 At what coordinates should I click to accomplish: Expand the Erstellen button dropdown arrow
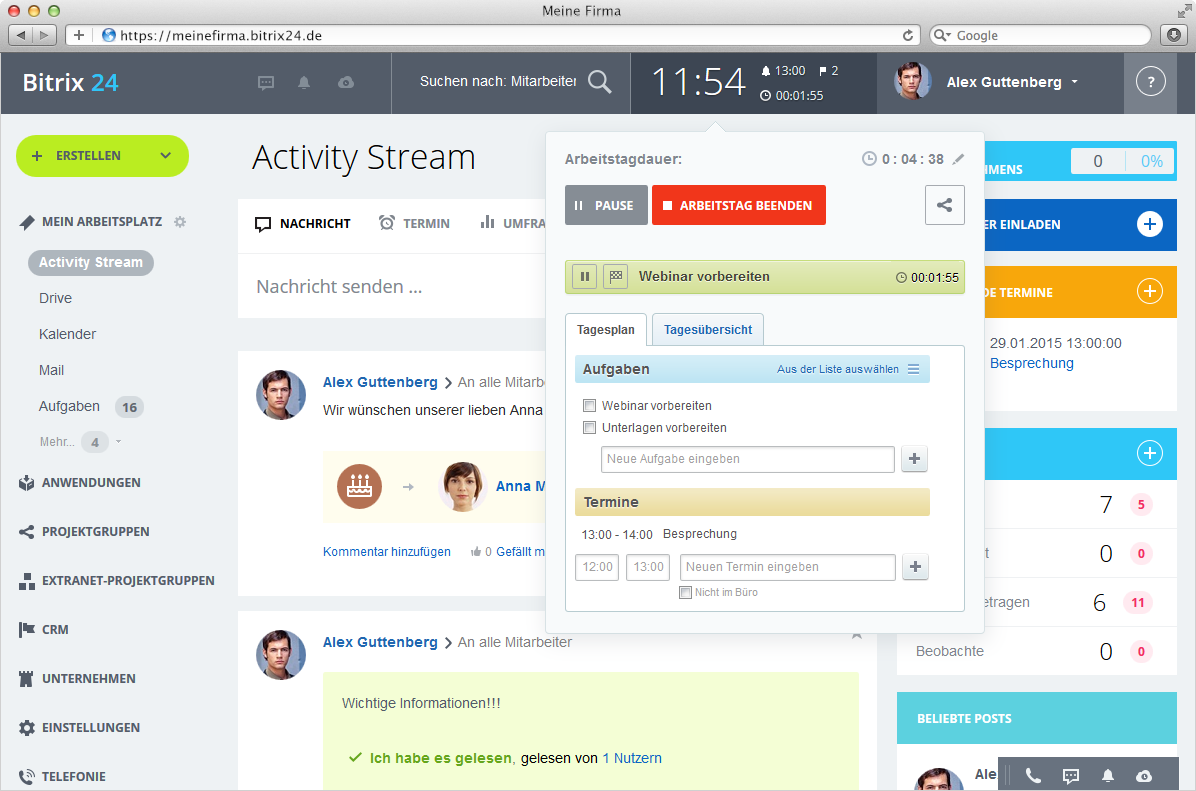[166, 156]
